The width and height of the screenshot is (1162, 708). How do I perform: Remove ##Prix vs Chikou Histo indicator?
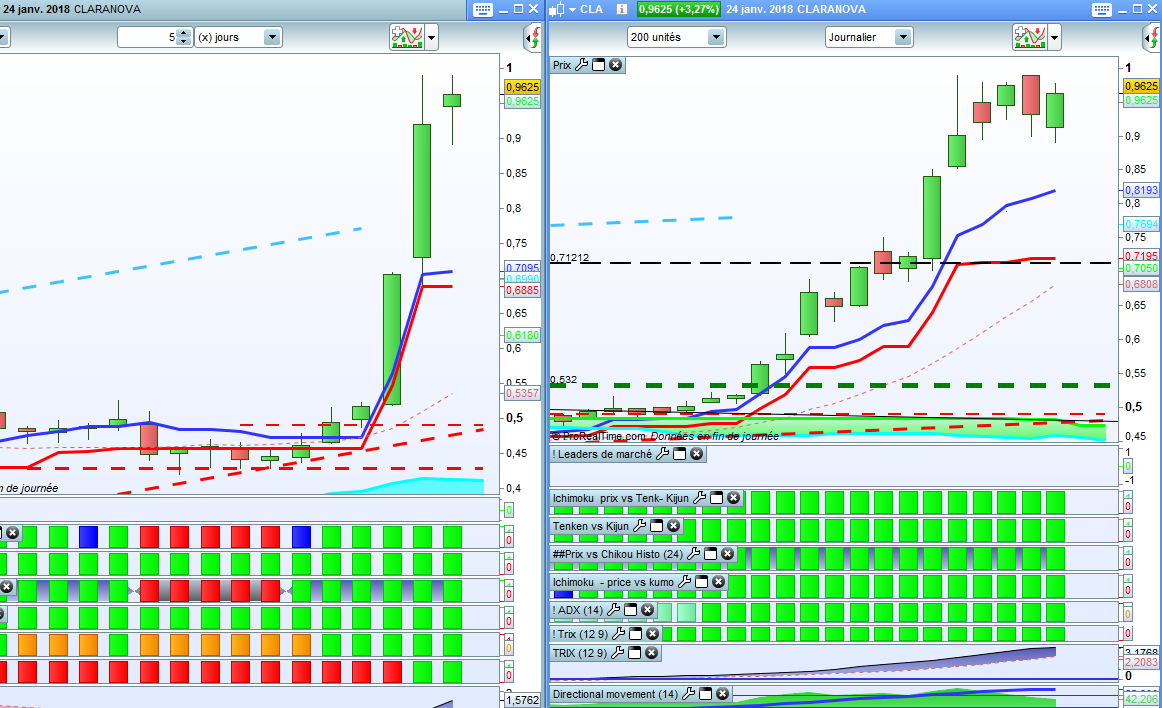coord(728,554)
